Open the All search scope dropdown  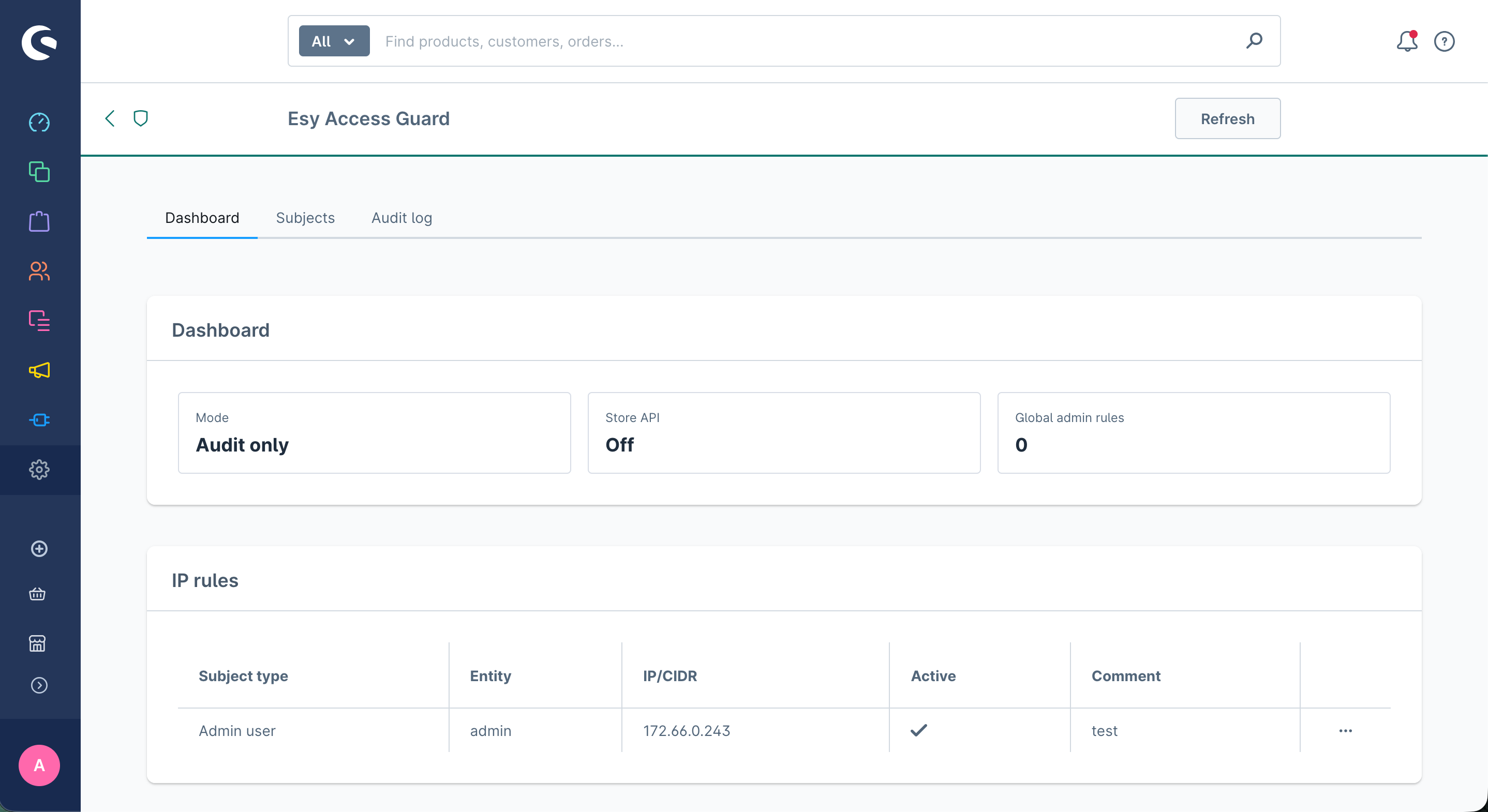pos(334,41)
